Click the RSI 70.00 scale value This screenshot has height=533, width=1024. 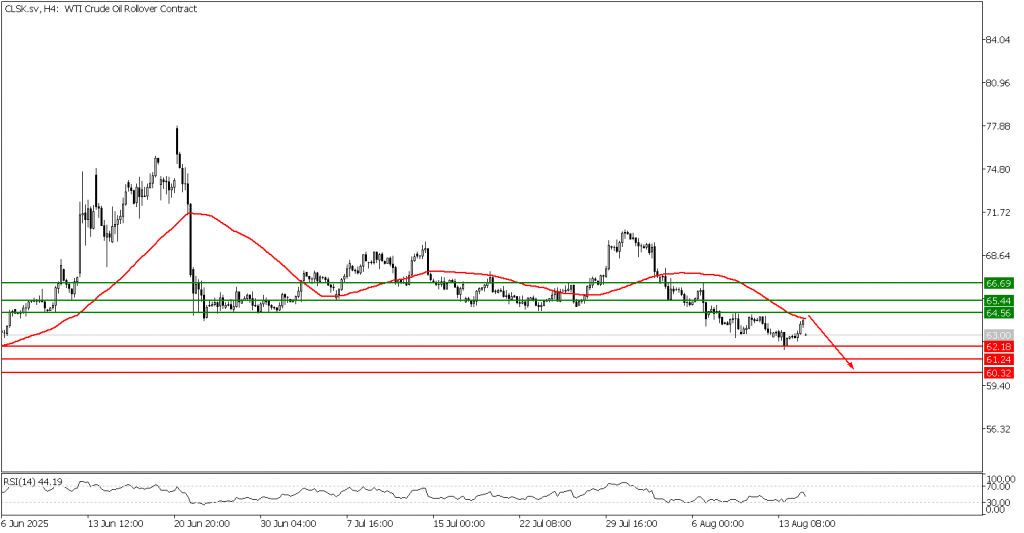click(999, 487)
